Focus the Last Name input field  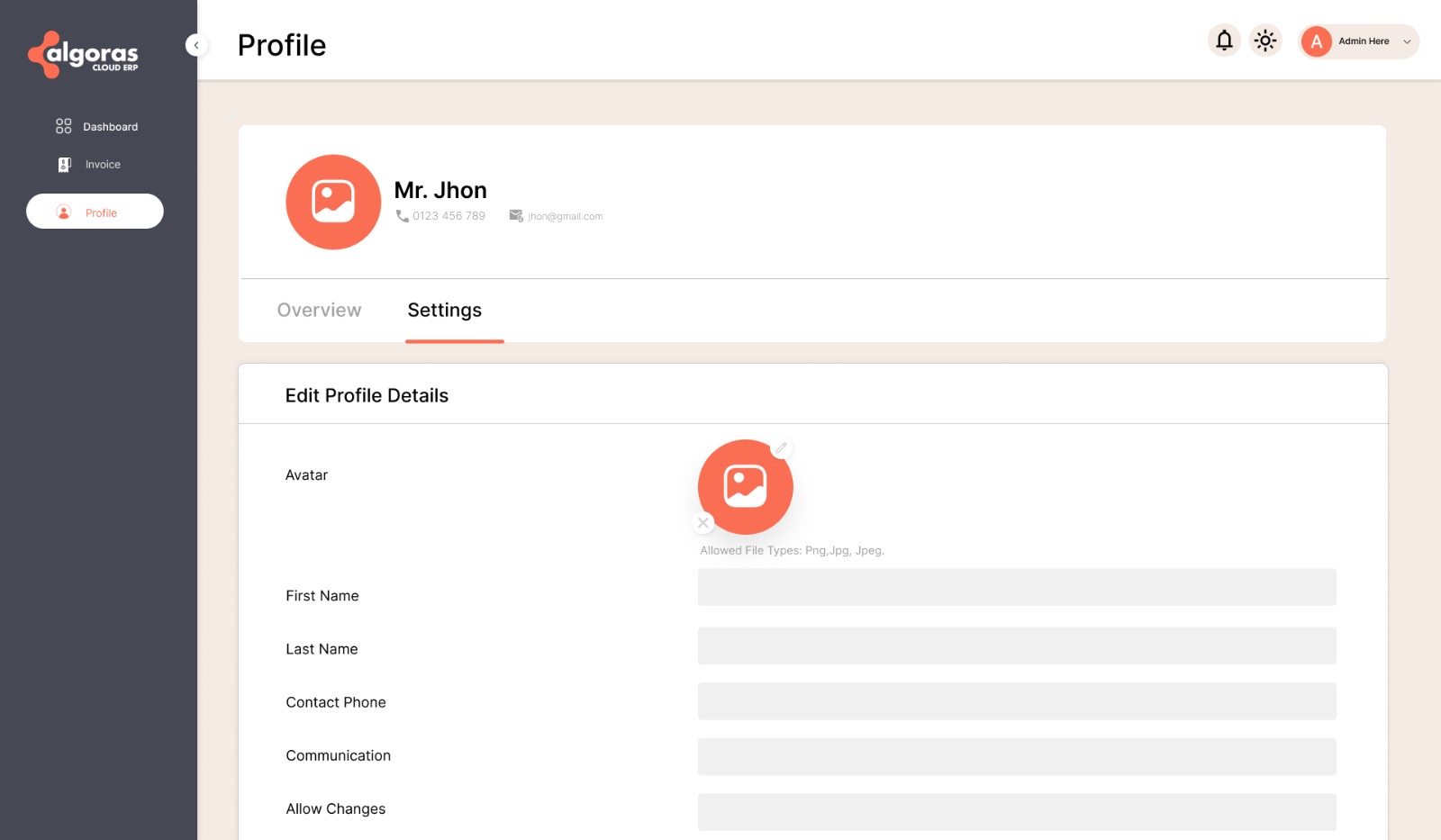pos(1017,646)
